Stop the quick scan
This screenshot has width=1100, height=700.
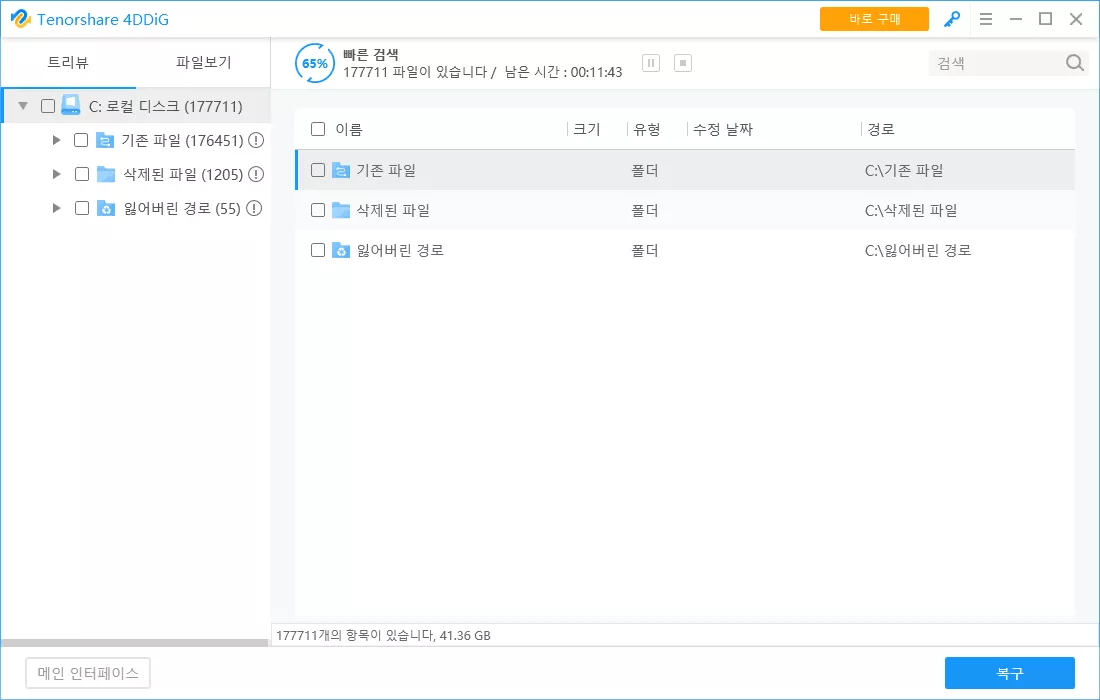tap(683, 63)
